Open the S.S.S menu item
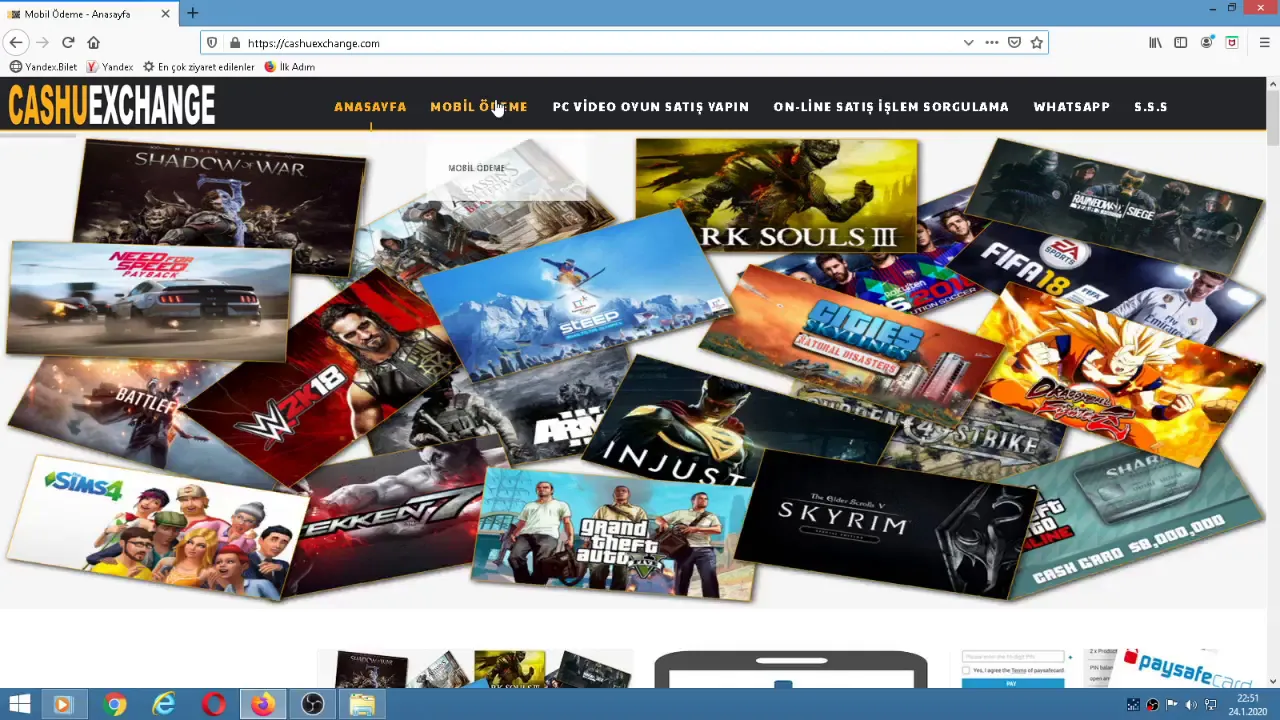 coord(1151,106)
